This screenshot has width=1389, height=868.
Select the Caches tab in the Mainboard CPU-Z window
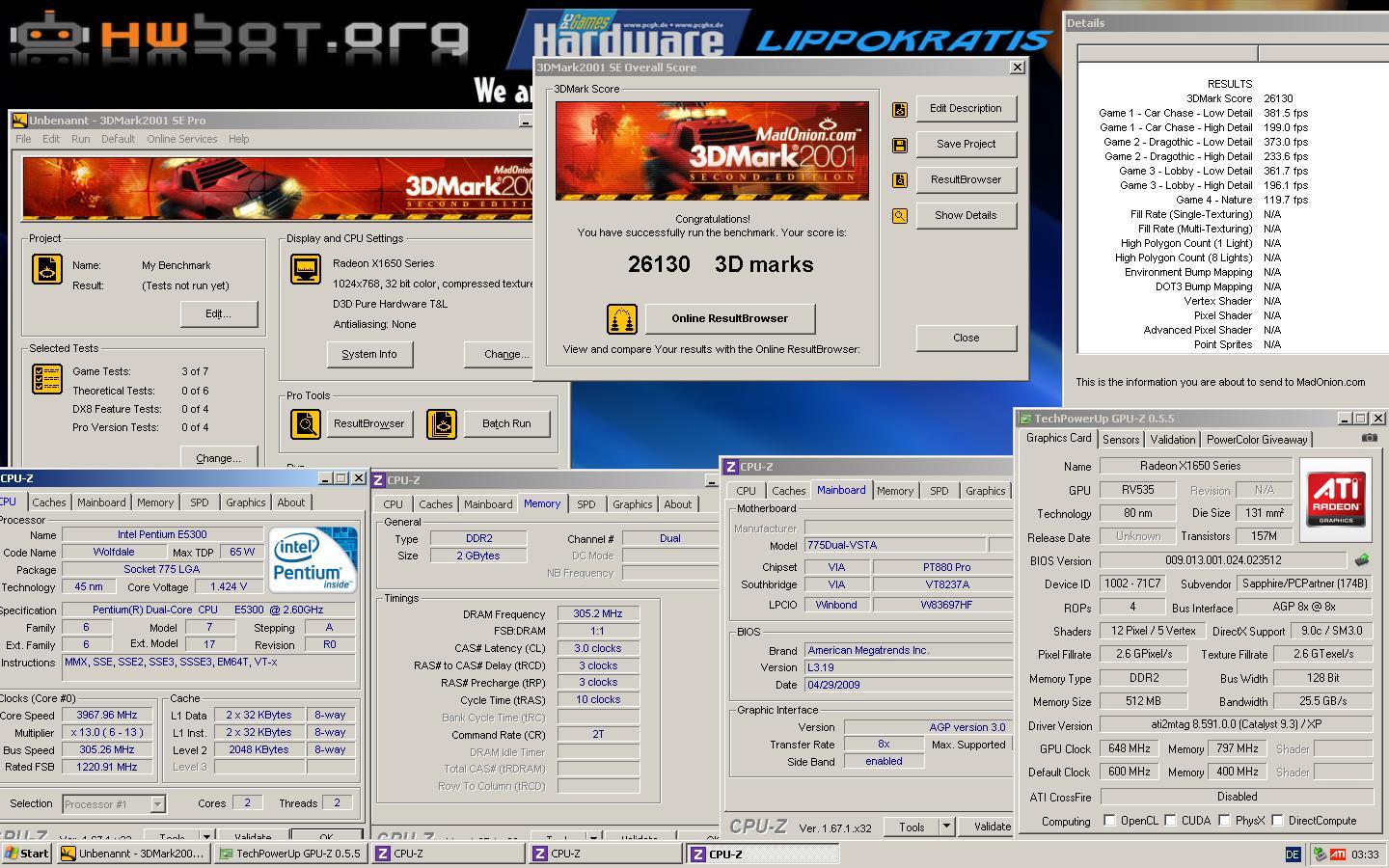pyautogui.click(x=788, y=491)
